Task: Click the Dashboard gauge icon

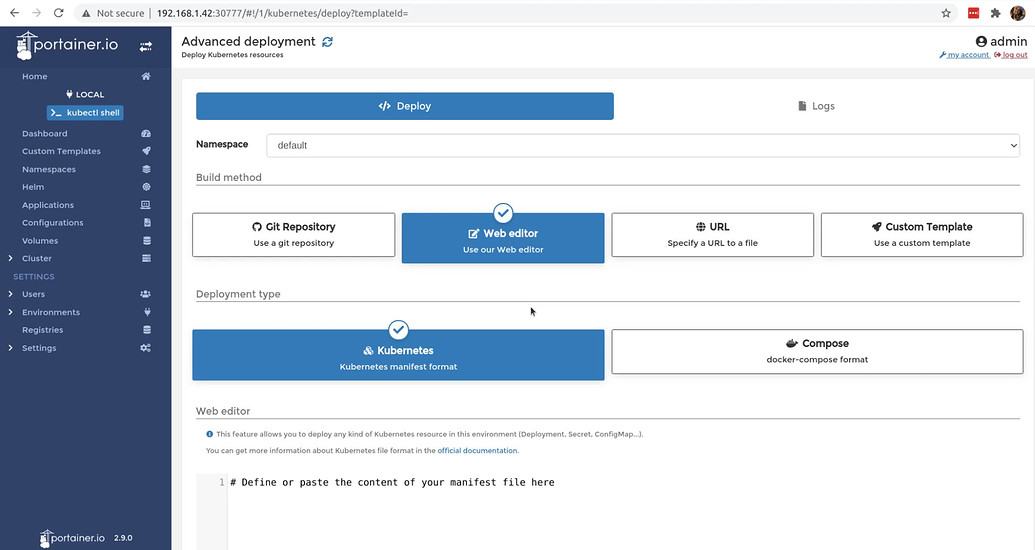Action: click(x=146, y=133)
